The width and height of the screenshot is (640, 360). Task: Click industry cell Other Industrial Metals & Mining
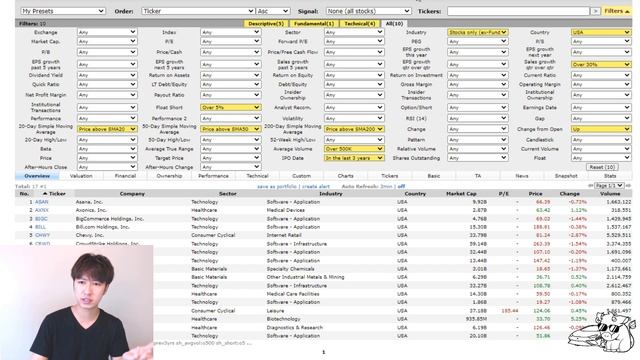[305, 277]
